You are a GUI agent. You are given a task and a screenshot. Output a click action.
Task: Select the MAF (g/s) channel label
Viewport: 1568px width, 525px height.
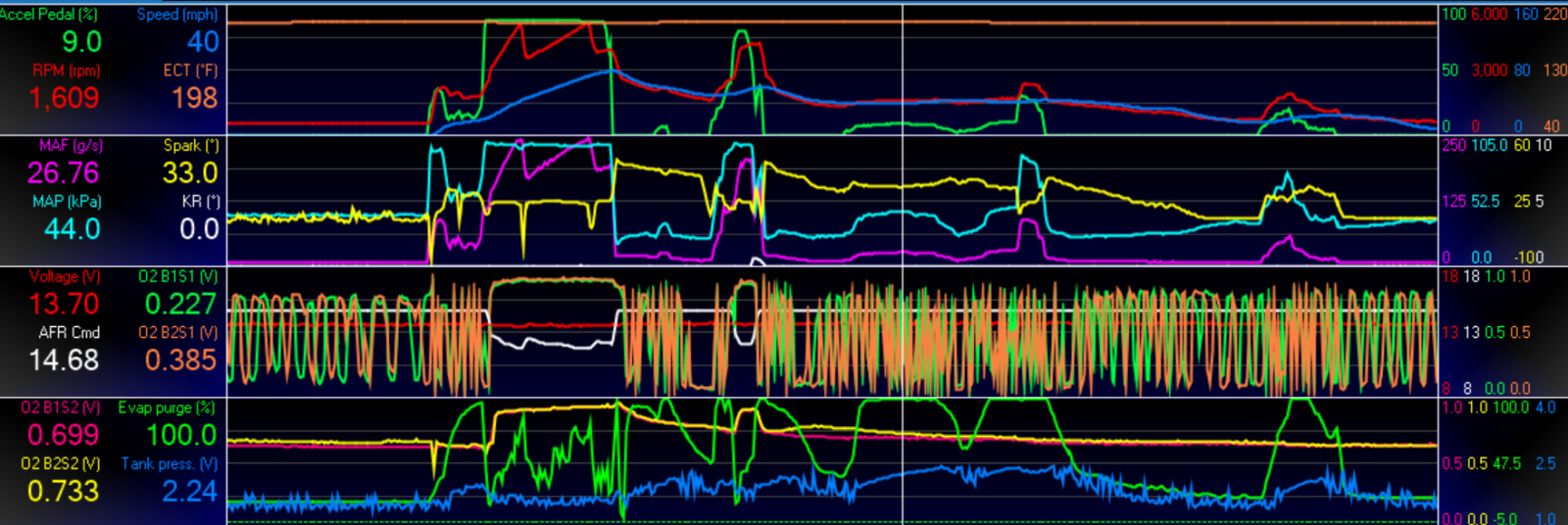tap(71, 145)
